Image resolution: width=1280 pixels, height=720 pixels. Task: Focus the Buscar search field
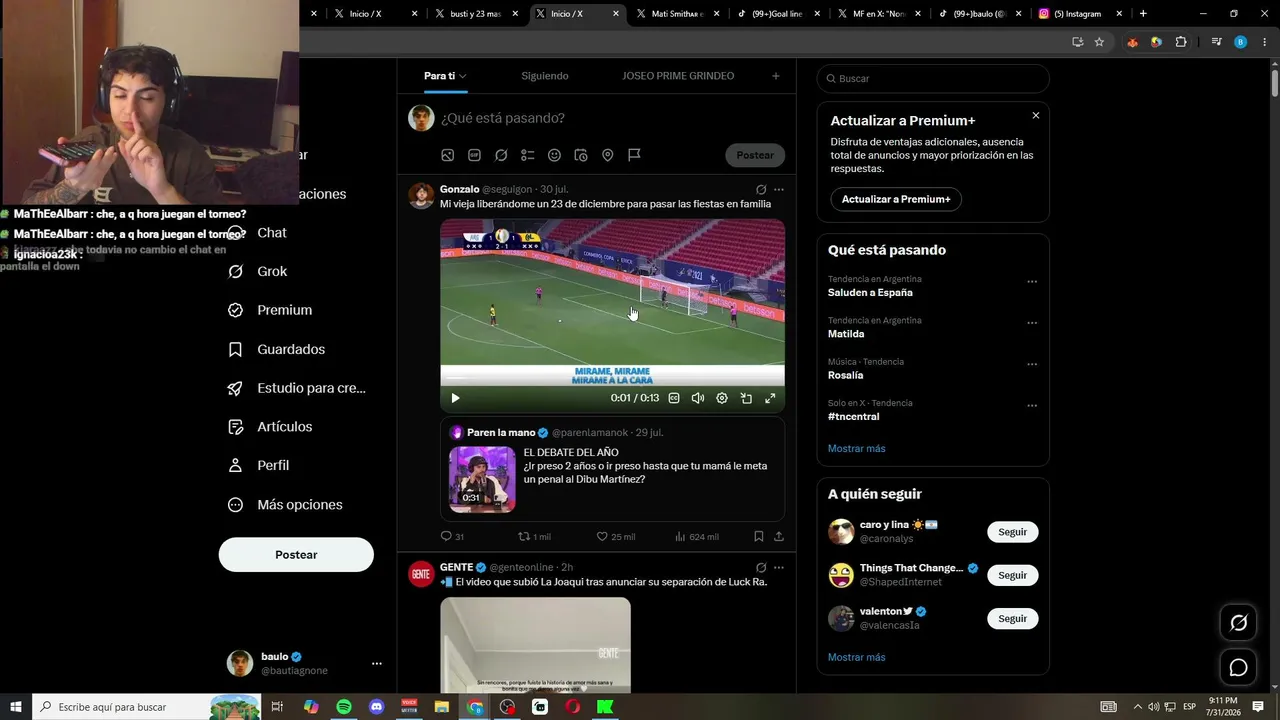click(x=933, y=78)
